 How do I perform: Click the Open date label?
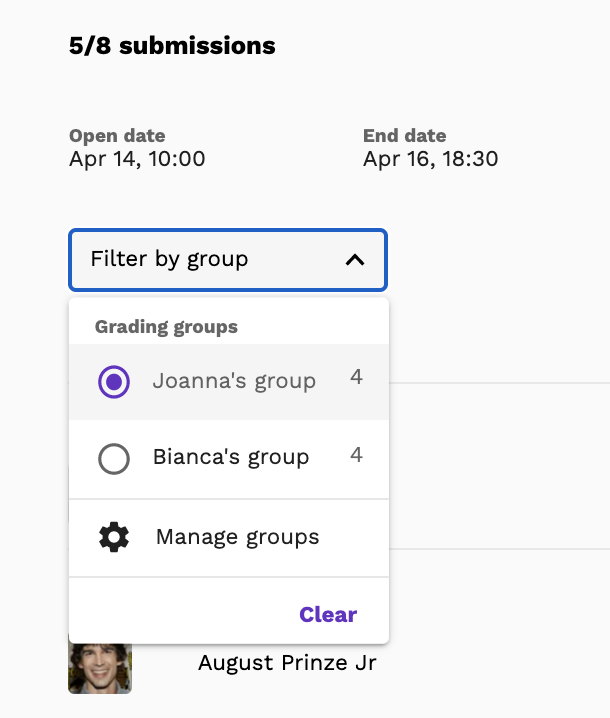pos(117,136)
